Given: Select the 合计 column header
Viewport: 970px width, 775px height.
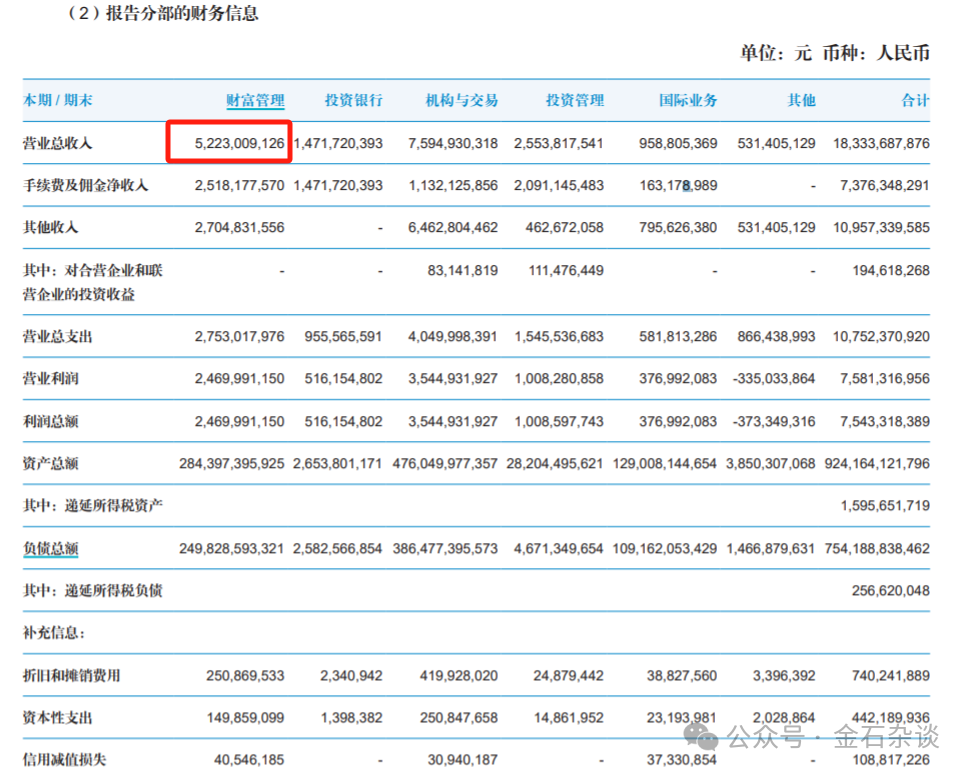Looking at the screenshot, I should coord(915,100).
